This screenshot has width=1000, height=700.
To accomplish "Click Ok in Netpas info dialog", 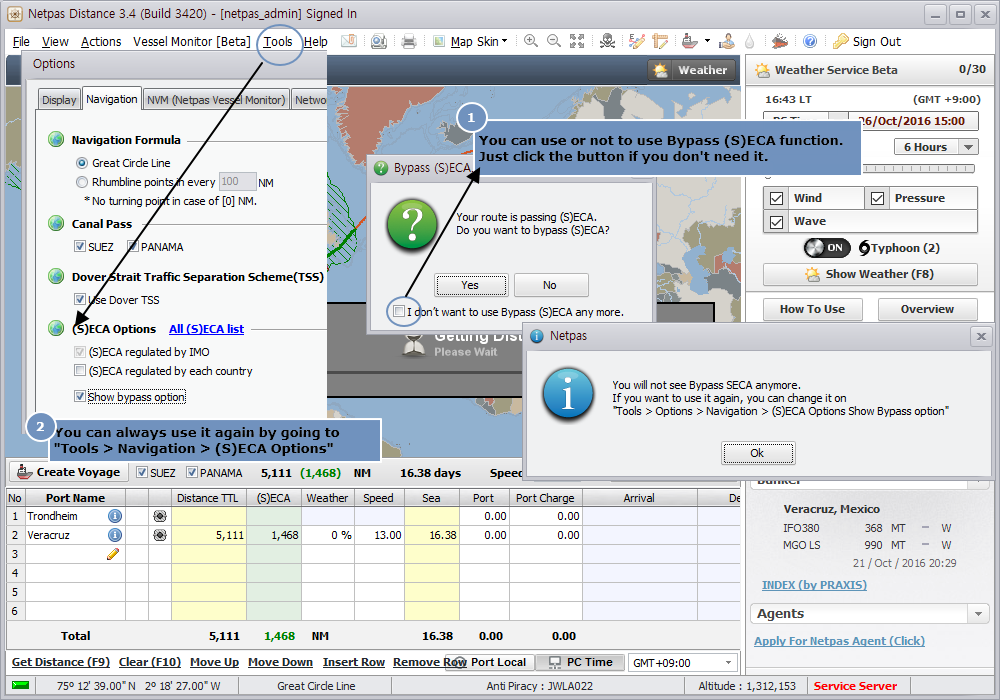I will (x=758, y=453).
